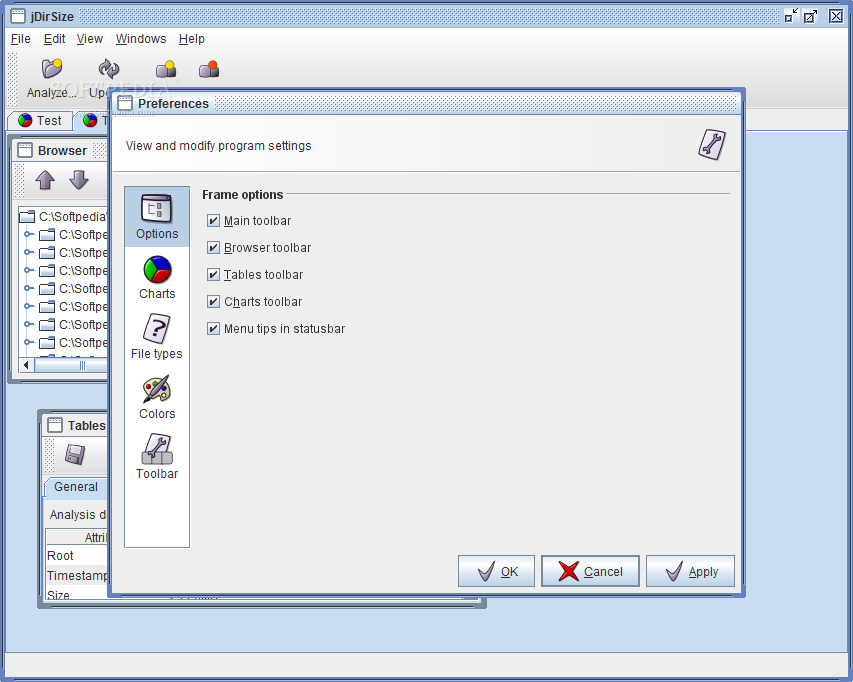Click the Cancel button
Viewport: 853px width, 682px height.
590,571
